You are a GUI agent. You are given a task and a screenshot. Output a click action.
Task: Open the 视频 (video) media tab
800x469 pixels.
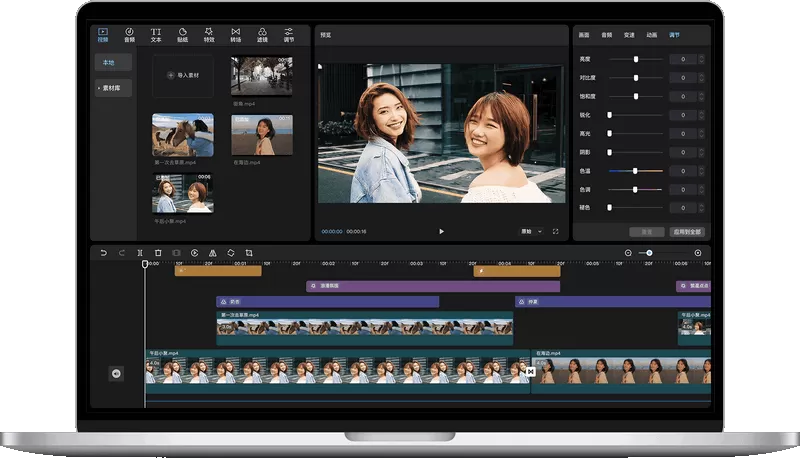103,35
